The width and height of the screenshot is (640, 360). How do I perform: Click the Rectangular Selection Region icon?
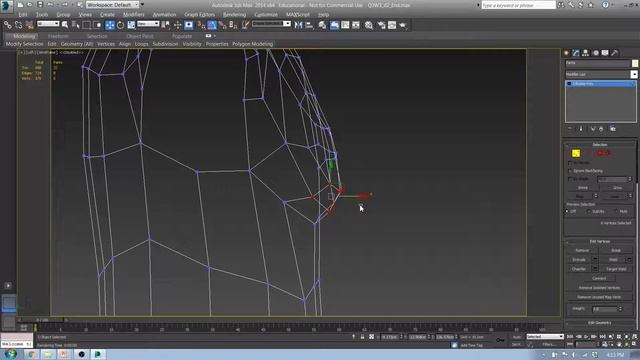click(87, 25)
